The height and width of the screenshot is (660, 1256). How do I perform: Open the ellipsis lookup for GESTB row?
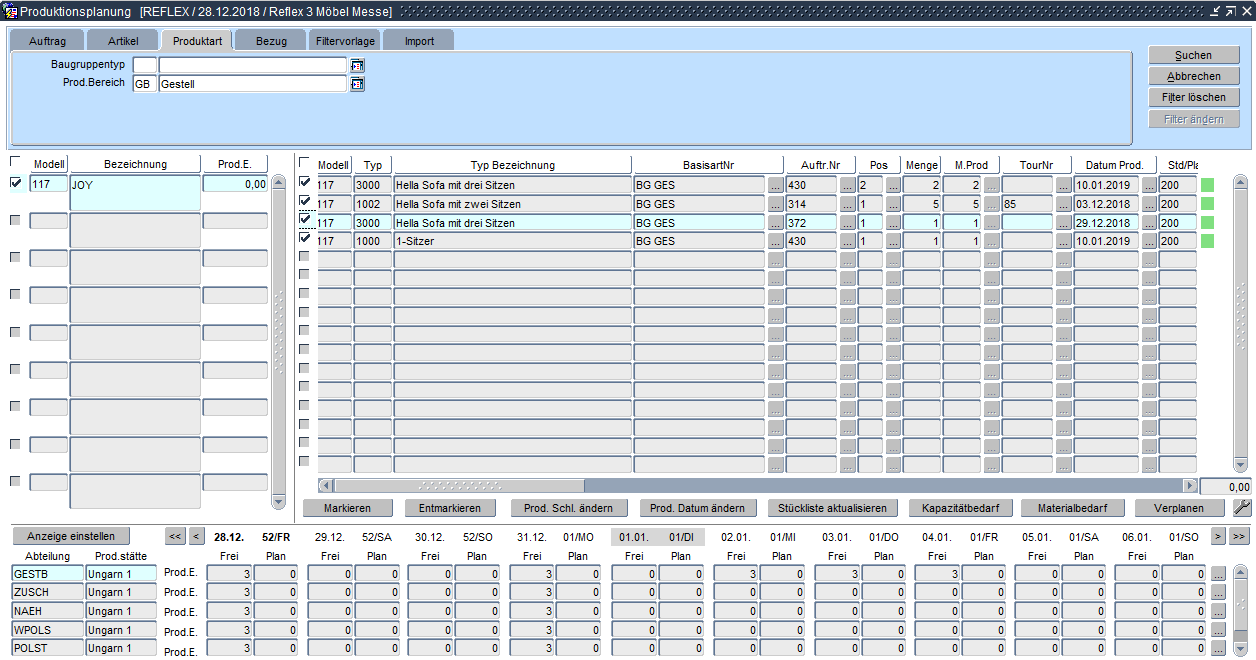tap(1218, 574)
